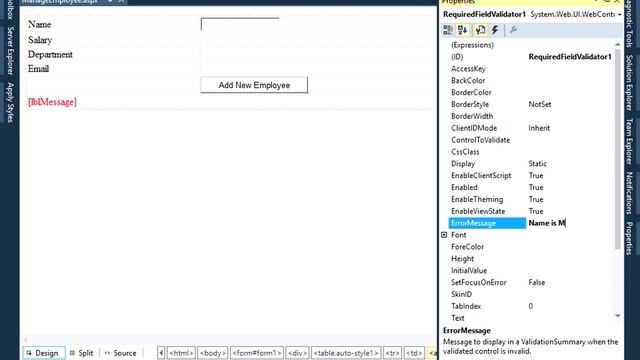The image size is (640, 360).
Task: Select the <html> tag in breadcrumb
Action: (x=181, y=353)
